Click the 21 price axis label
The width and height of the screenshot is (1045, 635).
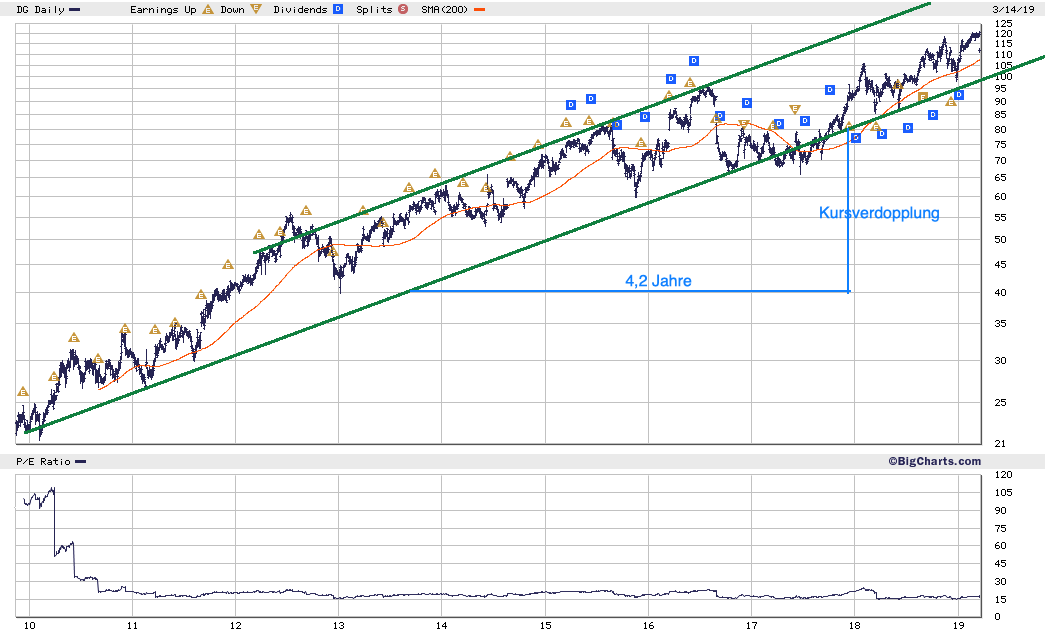tap(1000, 444)
